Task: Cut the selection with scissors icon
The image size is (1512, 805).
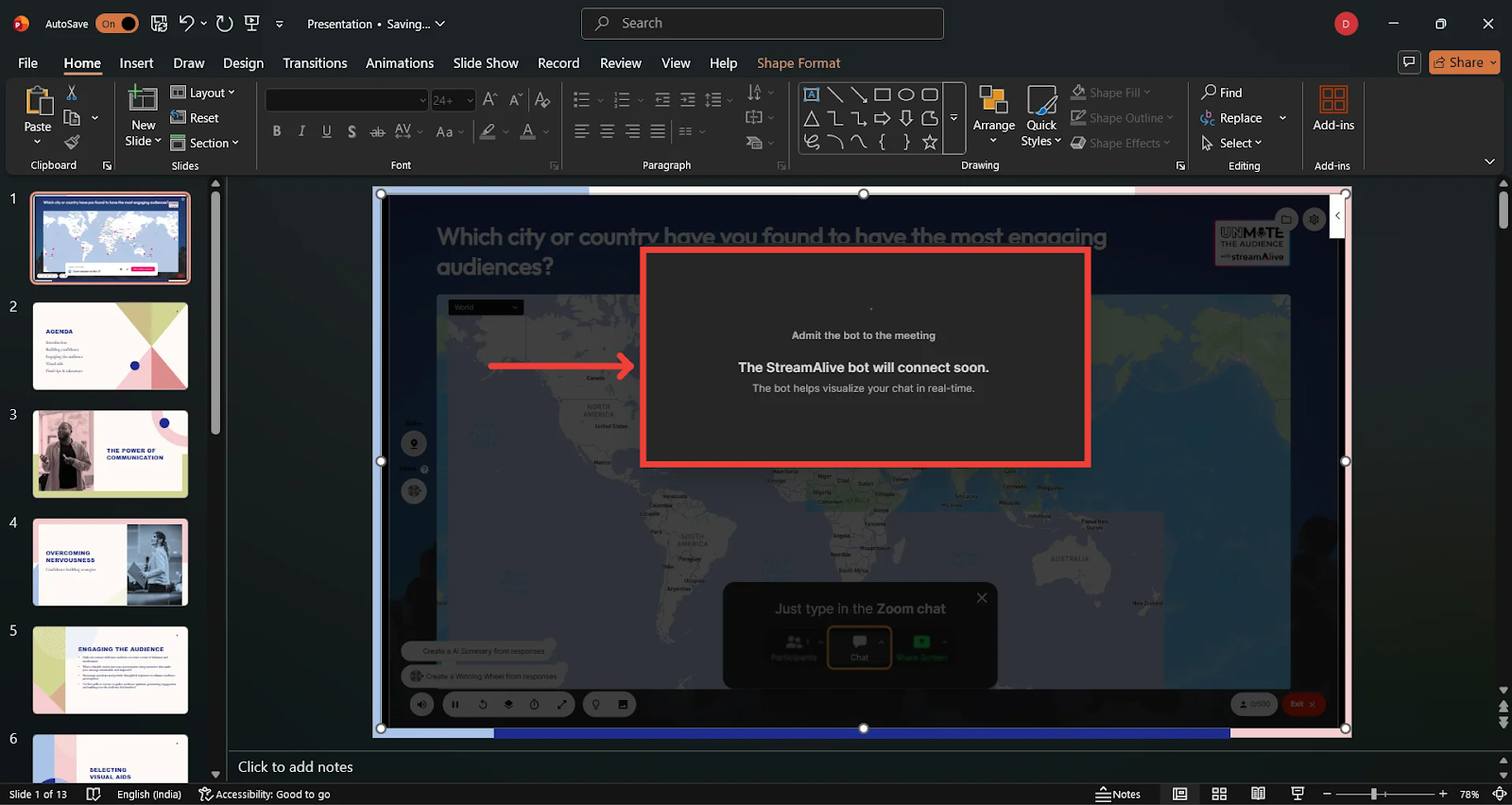Action: point(72,93)
